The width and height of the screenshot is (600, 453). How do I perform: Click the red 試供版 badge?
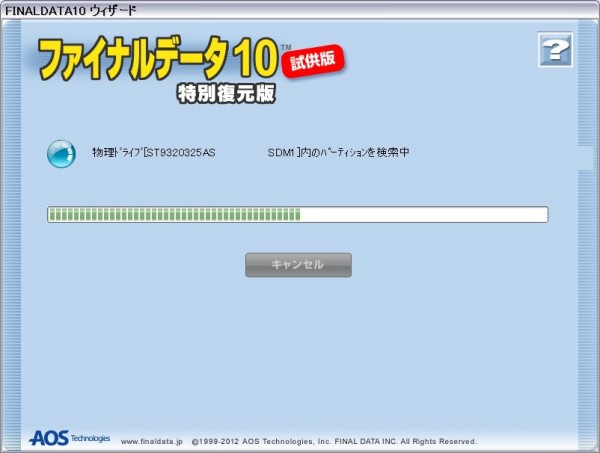coord(313,61)
